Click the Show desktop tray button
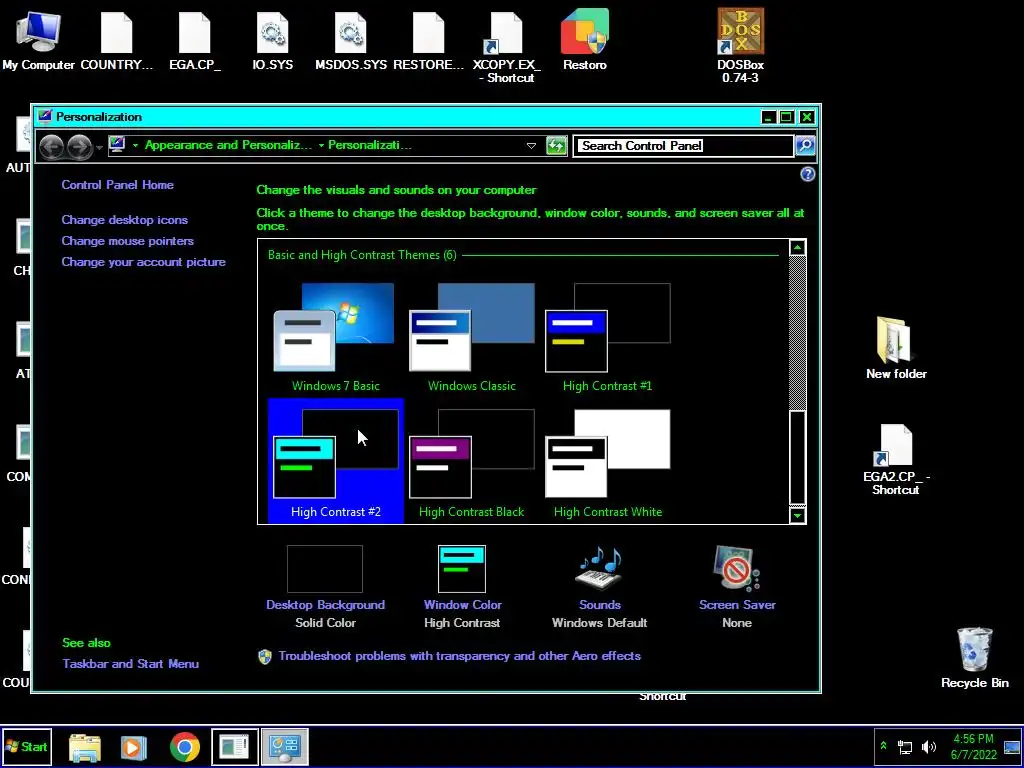The image size is (1024, 768). point(1012,747)
